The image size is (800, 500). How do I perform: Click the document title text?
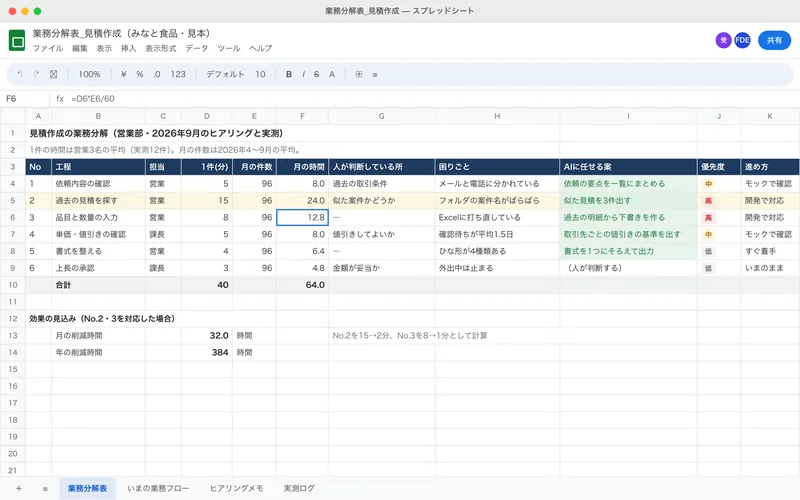pos(121,34)
